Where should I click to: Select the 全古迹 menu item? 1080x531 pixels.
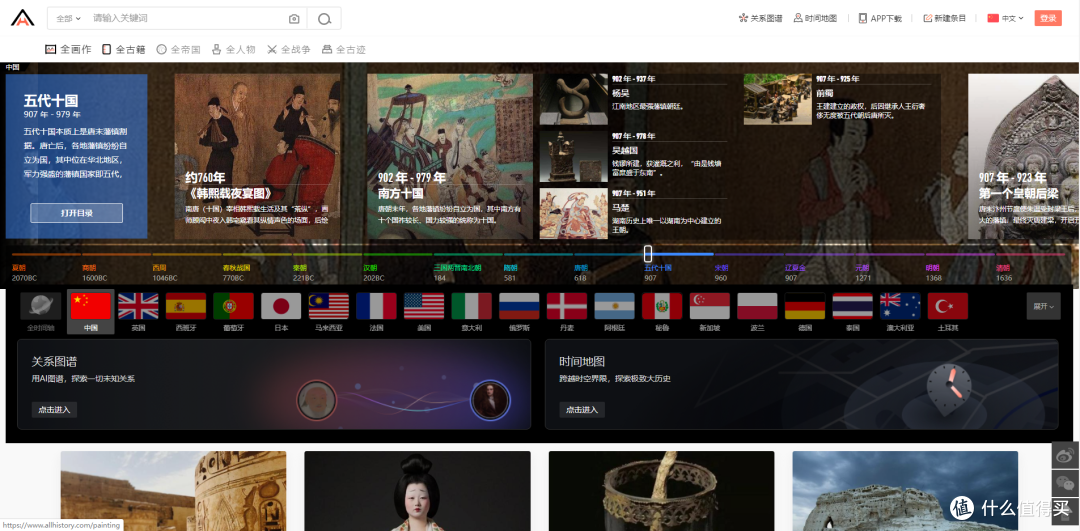[344, 50]
